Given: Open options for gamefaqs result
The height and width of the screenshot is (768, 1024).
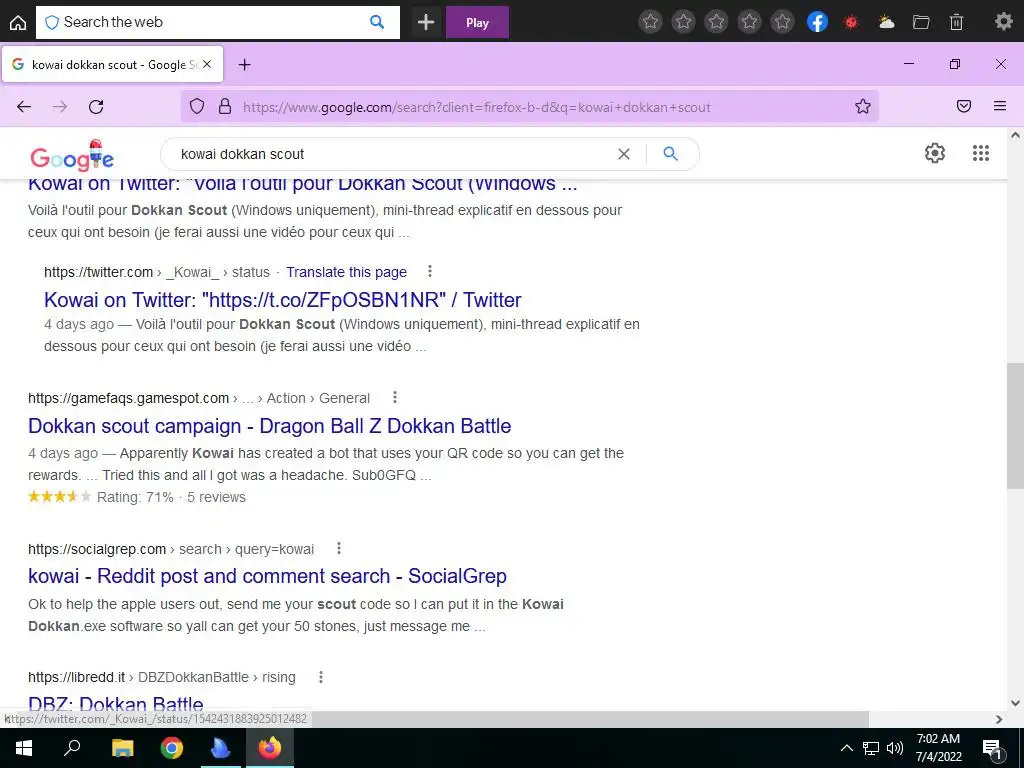Looking at the screenshot, I should coord(395,398).
